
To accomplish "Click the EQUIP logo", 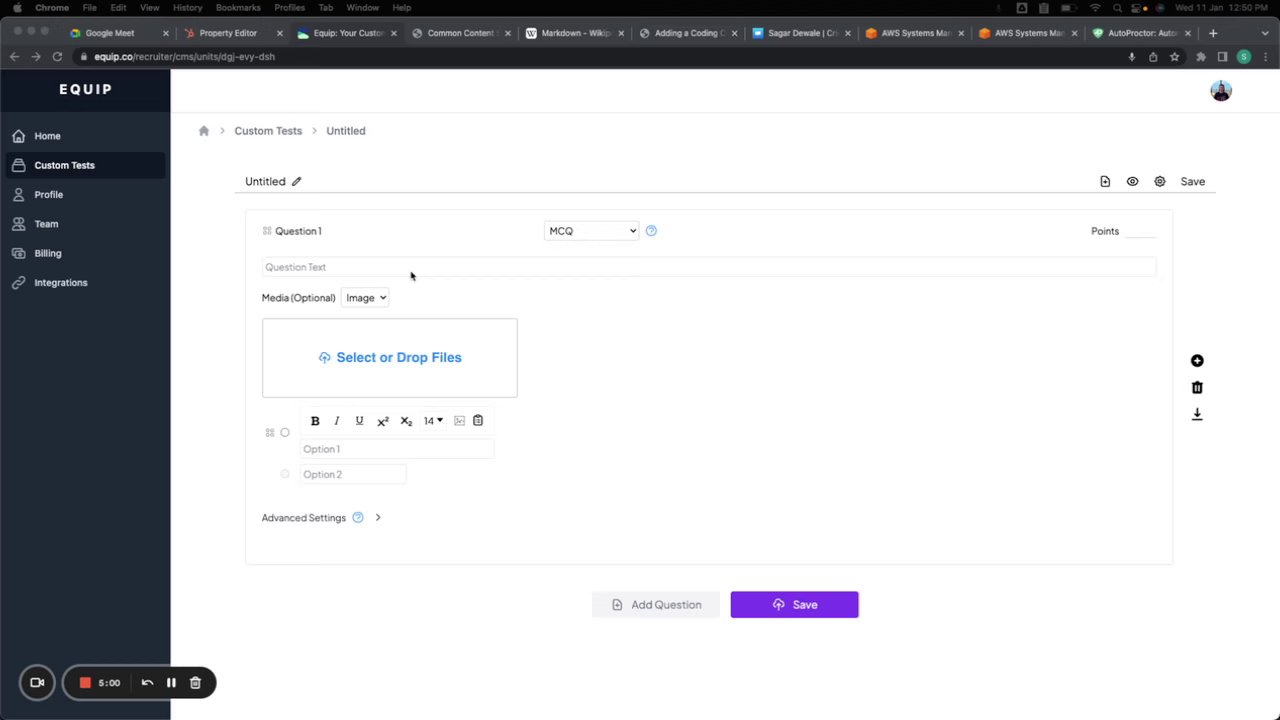I will [x=85, y=89].
